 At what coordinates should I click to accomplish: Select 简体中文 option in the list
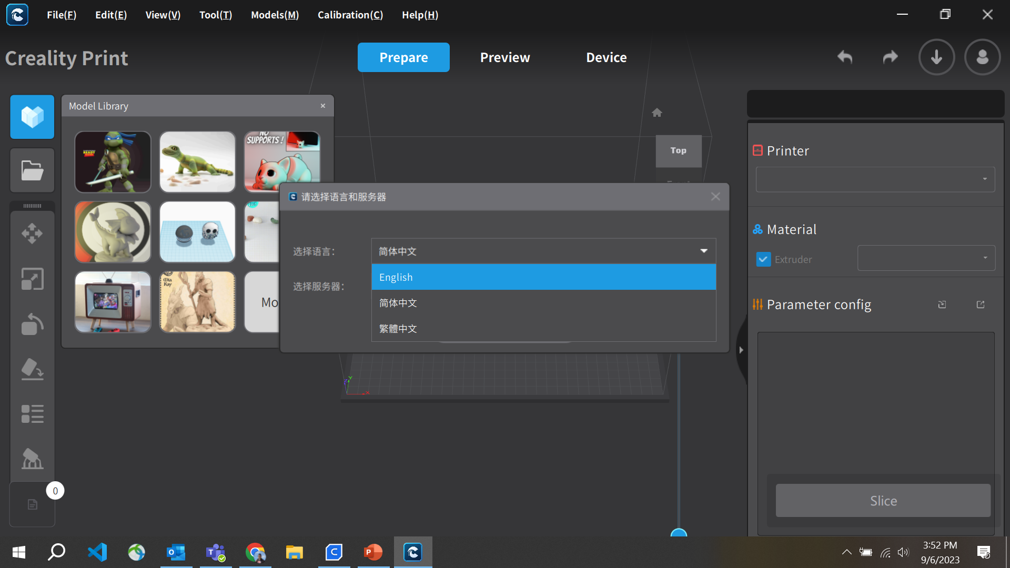543,303
